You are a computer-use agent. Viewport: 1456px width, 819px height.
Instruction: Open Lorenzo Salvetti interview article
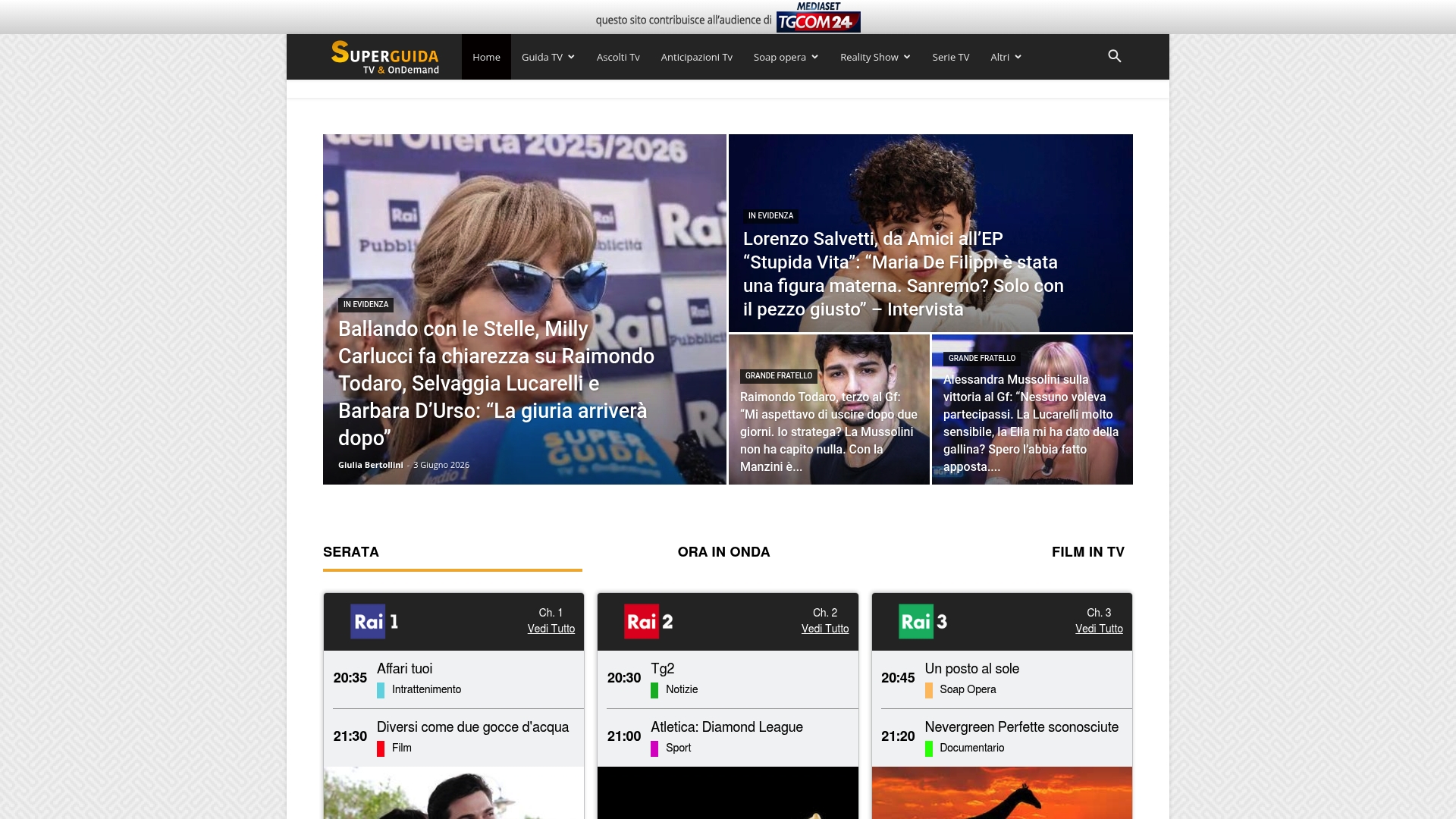pos(903,274)
